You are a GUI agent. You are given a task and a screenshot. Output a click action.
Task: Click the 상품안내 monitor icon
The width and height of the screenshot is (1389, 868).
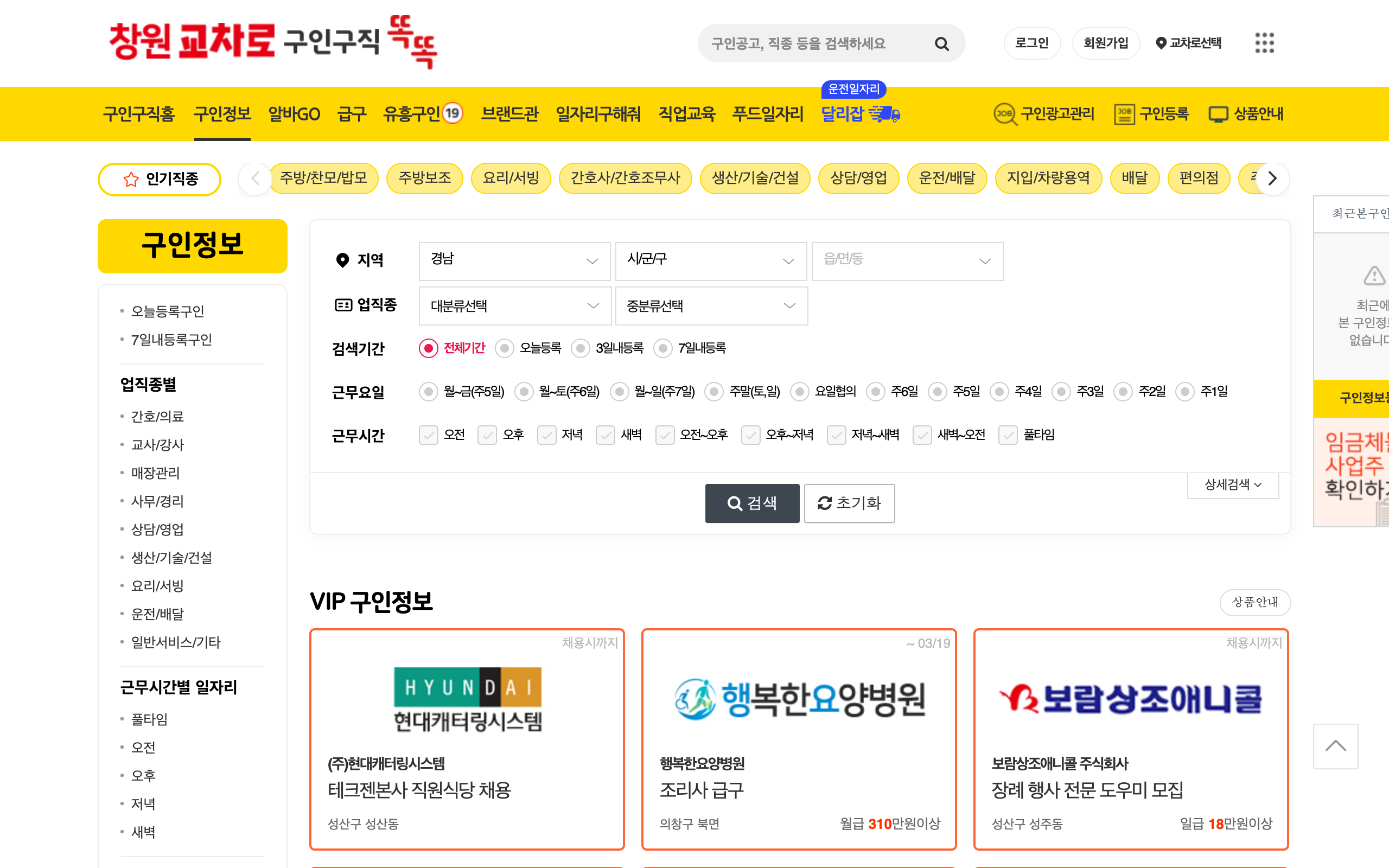[1218, 114]
